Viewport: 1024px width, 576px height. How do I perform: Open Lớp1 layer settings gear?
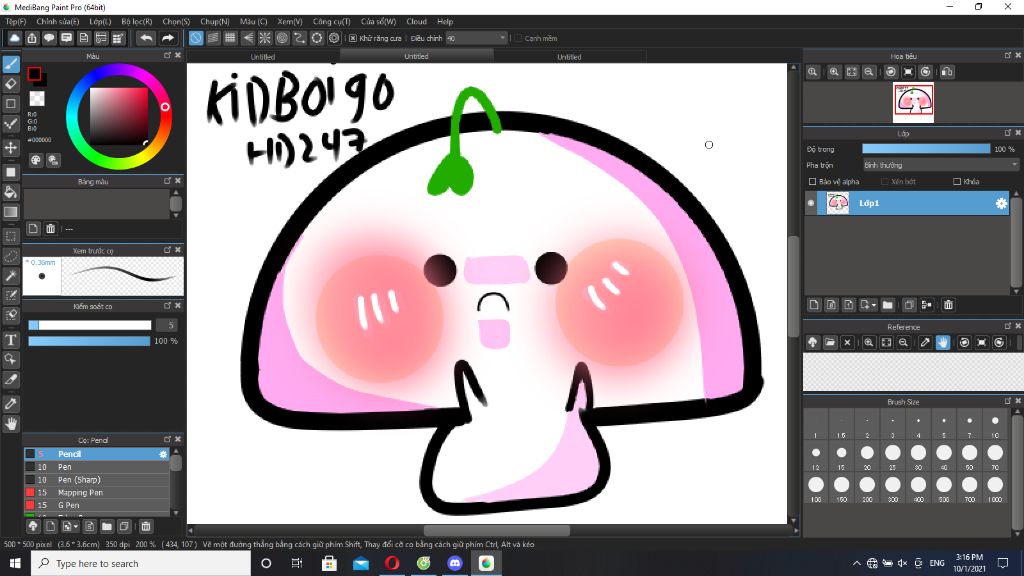1001,203
